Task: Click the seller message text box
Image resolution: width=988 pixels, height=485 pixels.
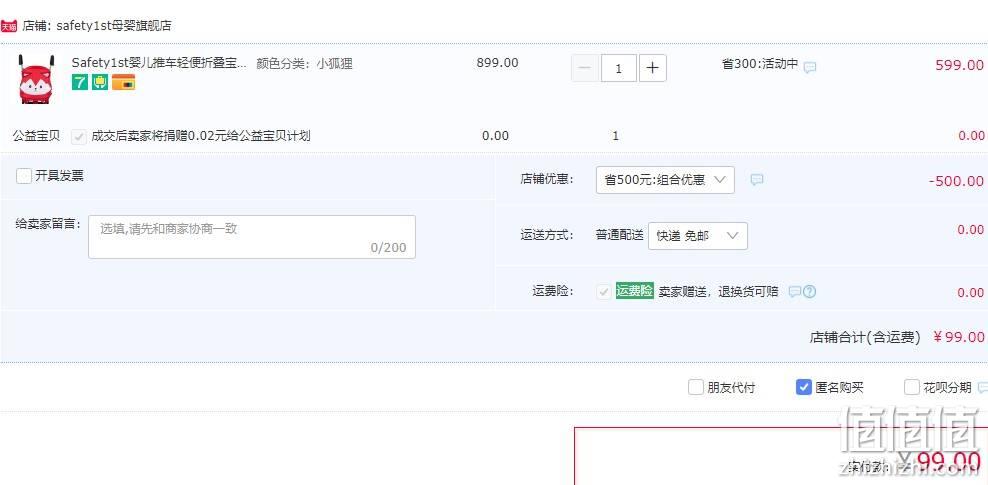Action: coord(252,237)
